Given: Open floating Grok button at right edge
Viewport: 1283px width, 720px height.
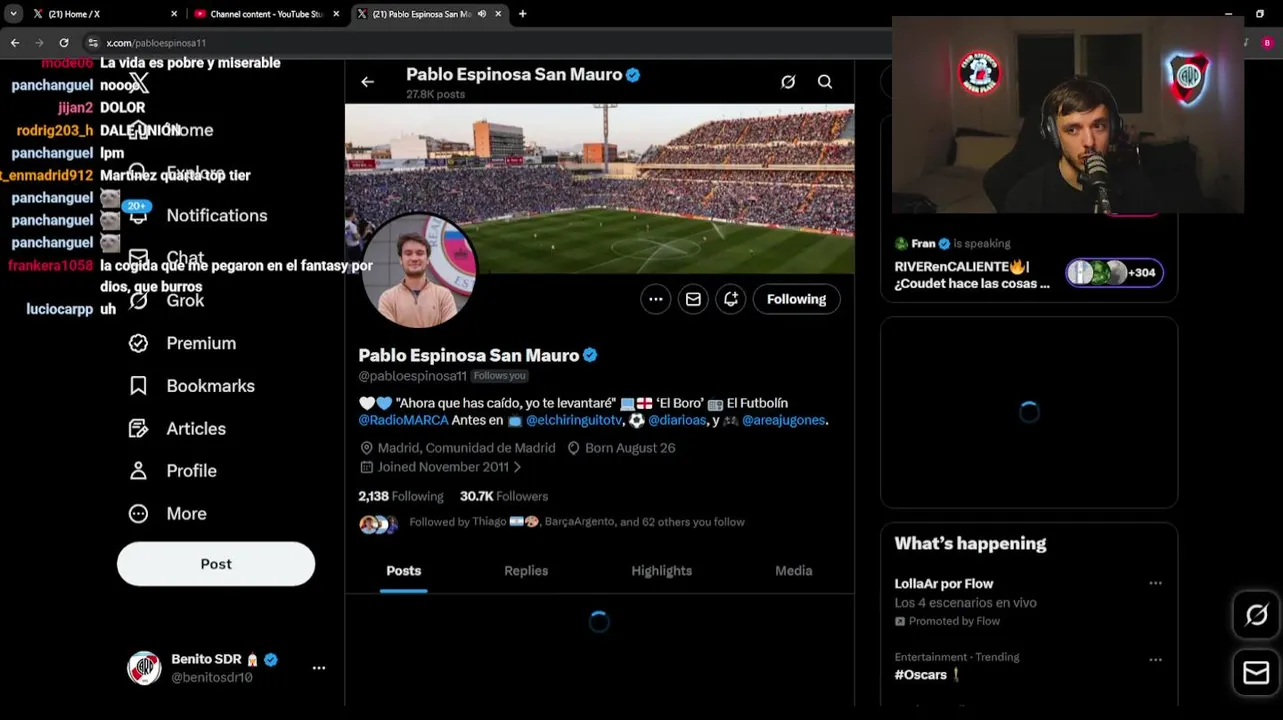Looking at the screenshot, I should click(1256, 615).
